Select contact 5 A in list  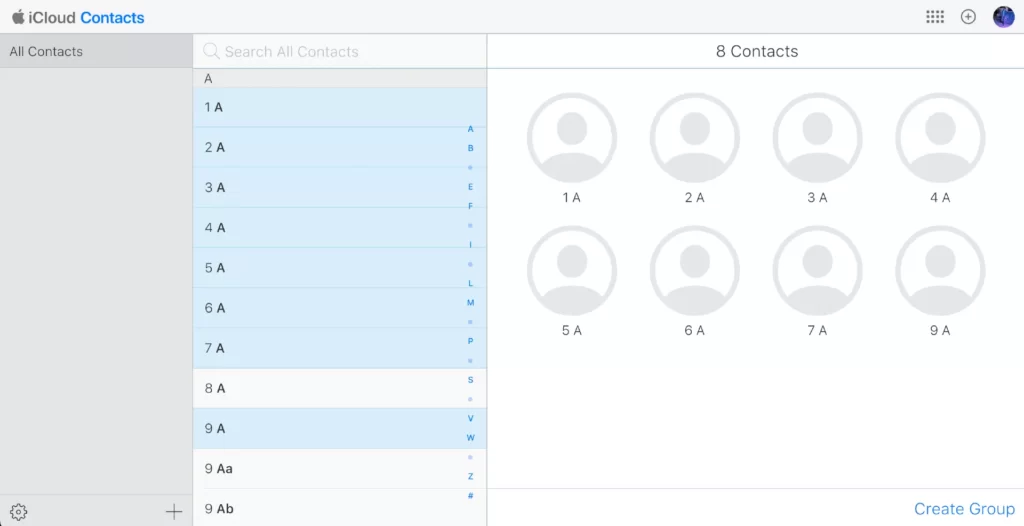pos(340,268)
